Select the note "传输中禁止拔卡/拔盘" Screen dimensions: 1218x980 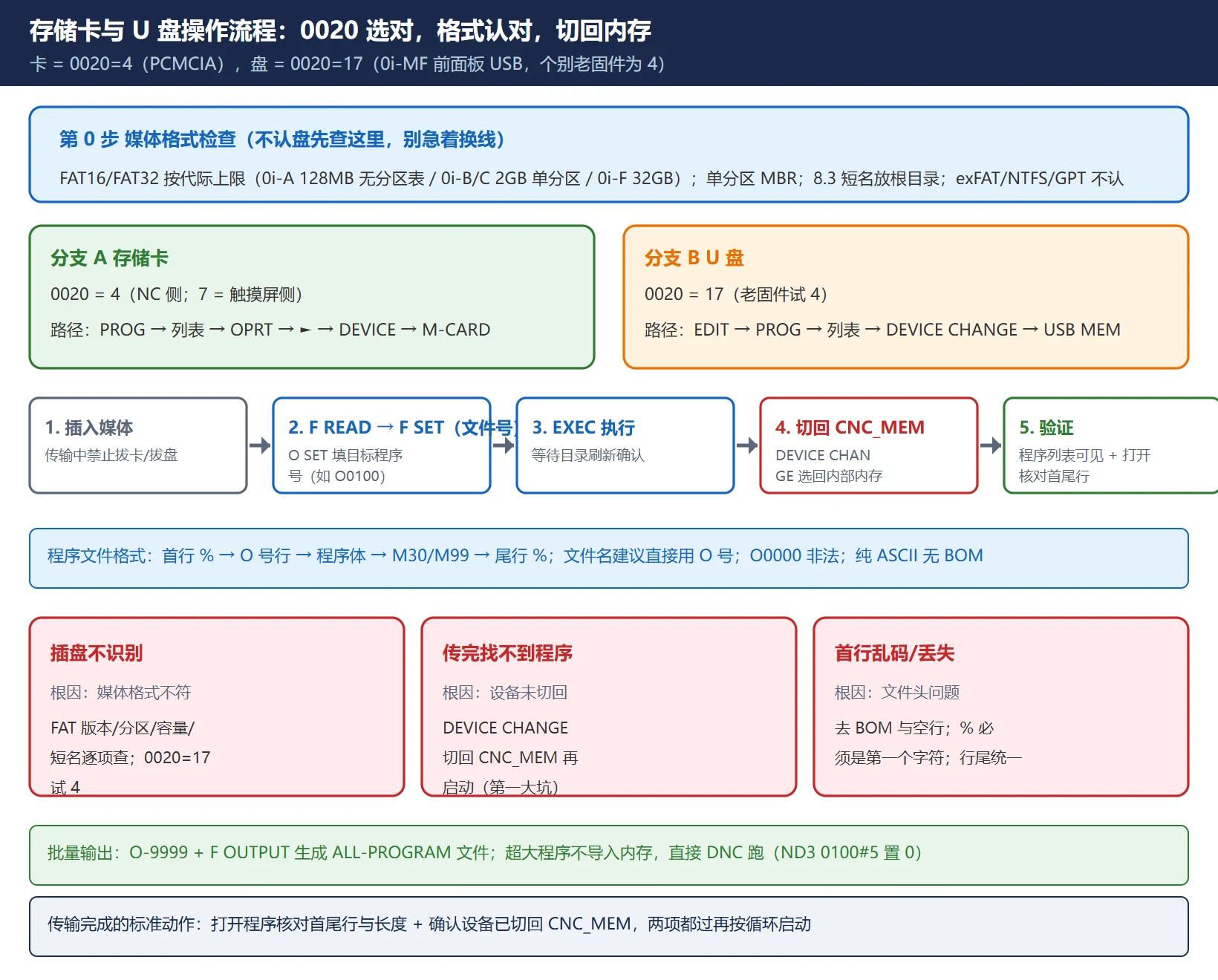(x=111, y=455)
